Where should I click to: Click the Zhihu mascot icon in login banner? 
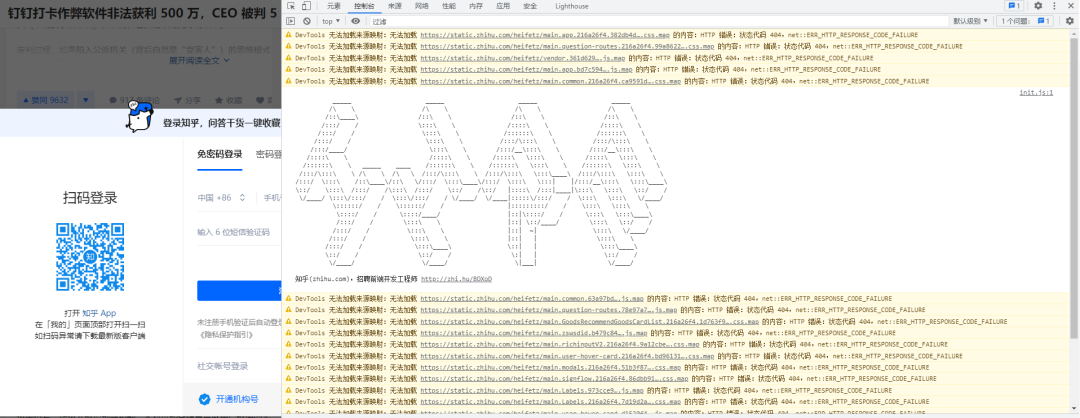click(x=138, y=116)
